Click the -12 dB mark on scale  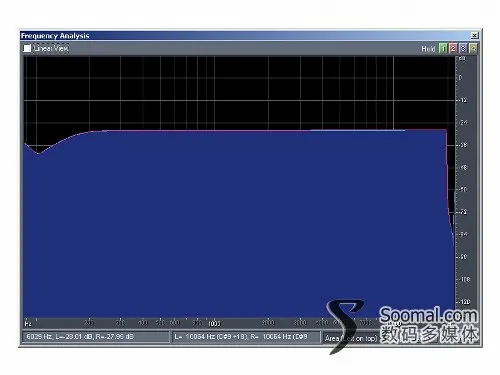click(463, 100)
